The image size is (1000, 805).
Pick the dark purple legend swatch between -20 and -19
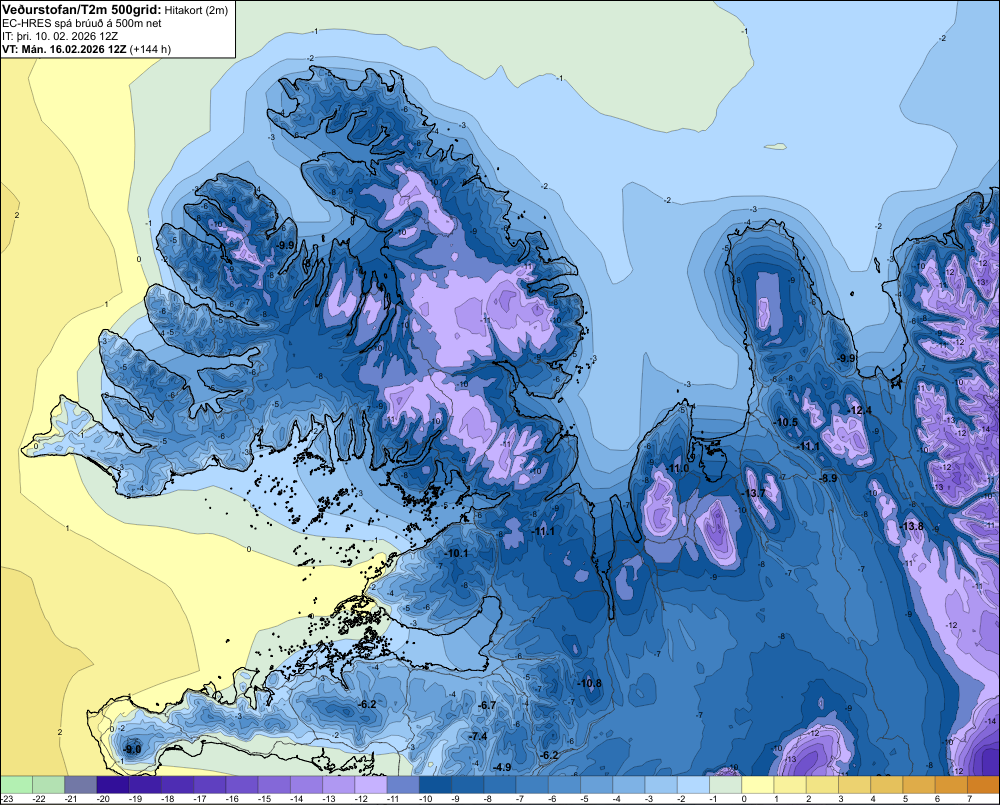click(113, 784)
